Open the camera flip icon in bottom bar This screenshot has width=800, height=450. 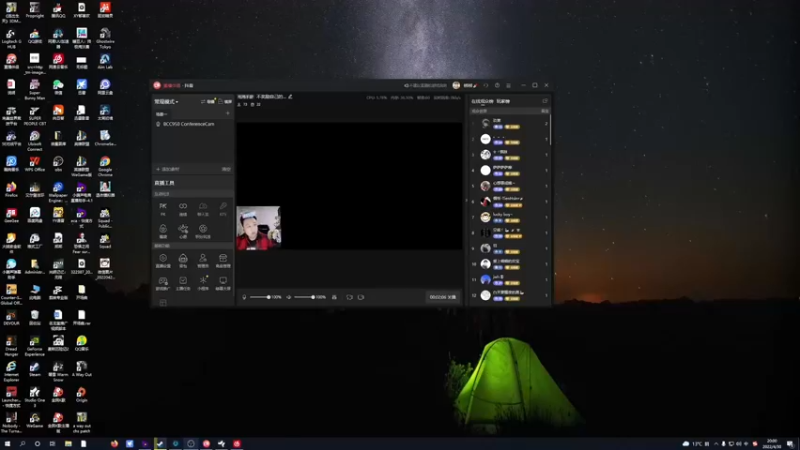click(x=349, y=297)
